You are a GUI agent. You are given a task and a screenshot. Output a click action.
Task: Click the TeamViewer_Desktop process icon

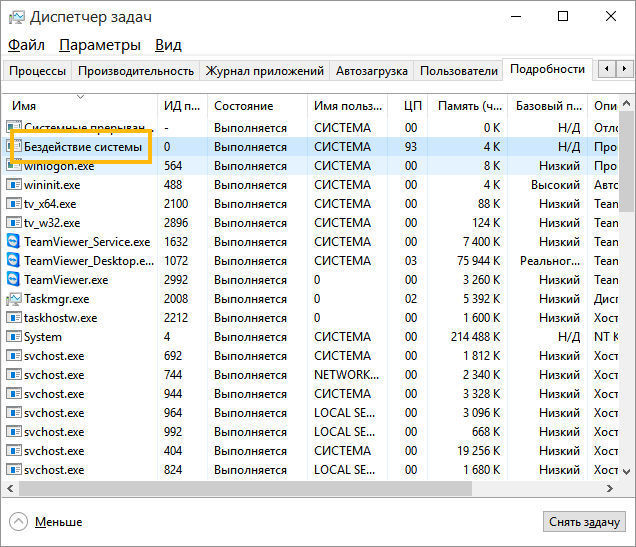pyautogui.click(x=13, y=261)
